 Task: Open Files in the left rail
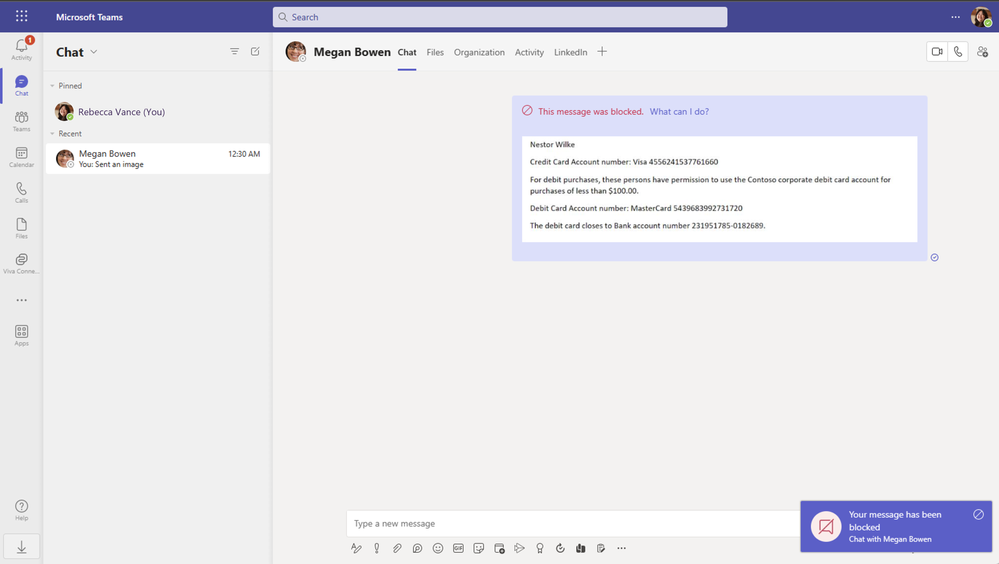(22, 228)
